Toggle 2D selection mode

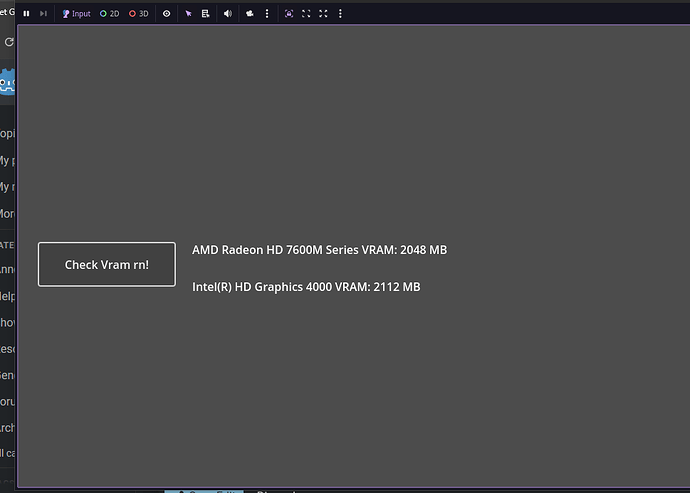[110, 14]
